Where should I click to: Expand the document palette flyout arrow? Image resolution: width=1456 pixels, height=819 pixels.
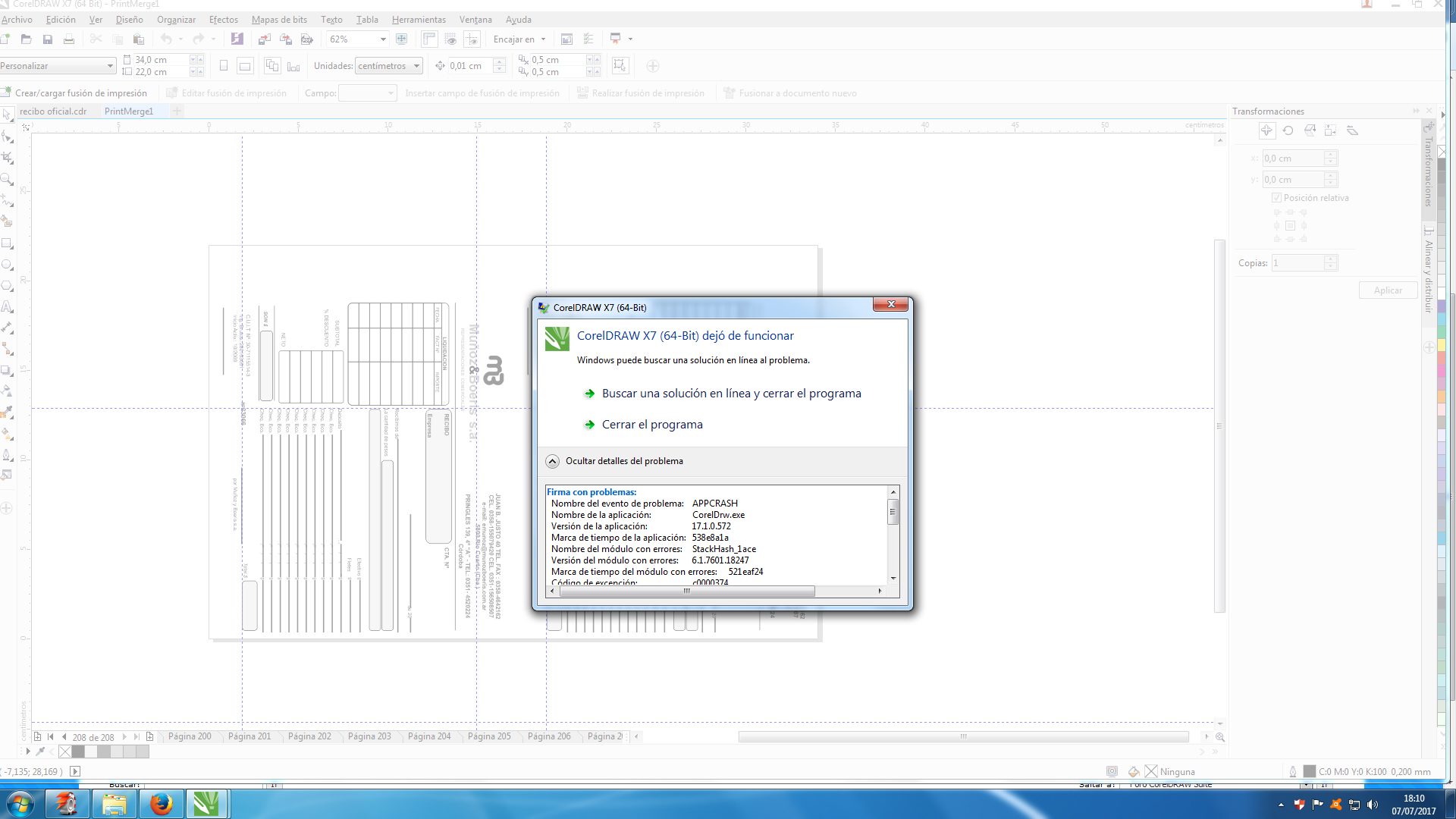point(28,752)
